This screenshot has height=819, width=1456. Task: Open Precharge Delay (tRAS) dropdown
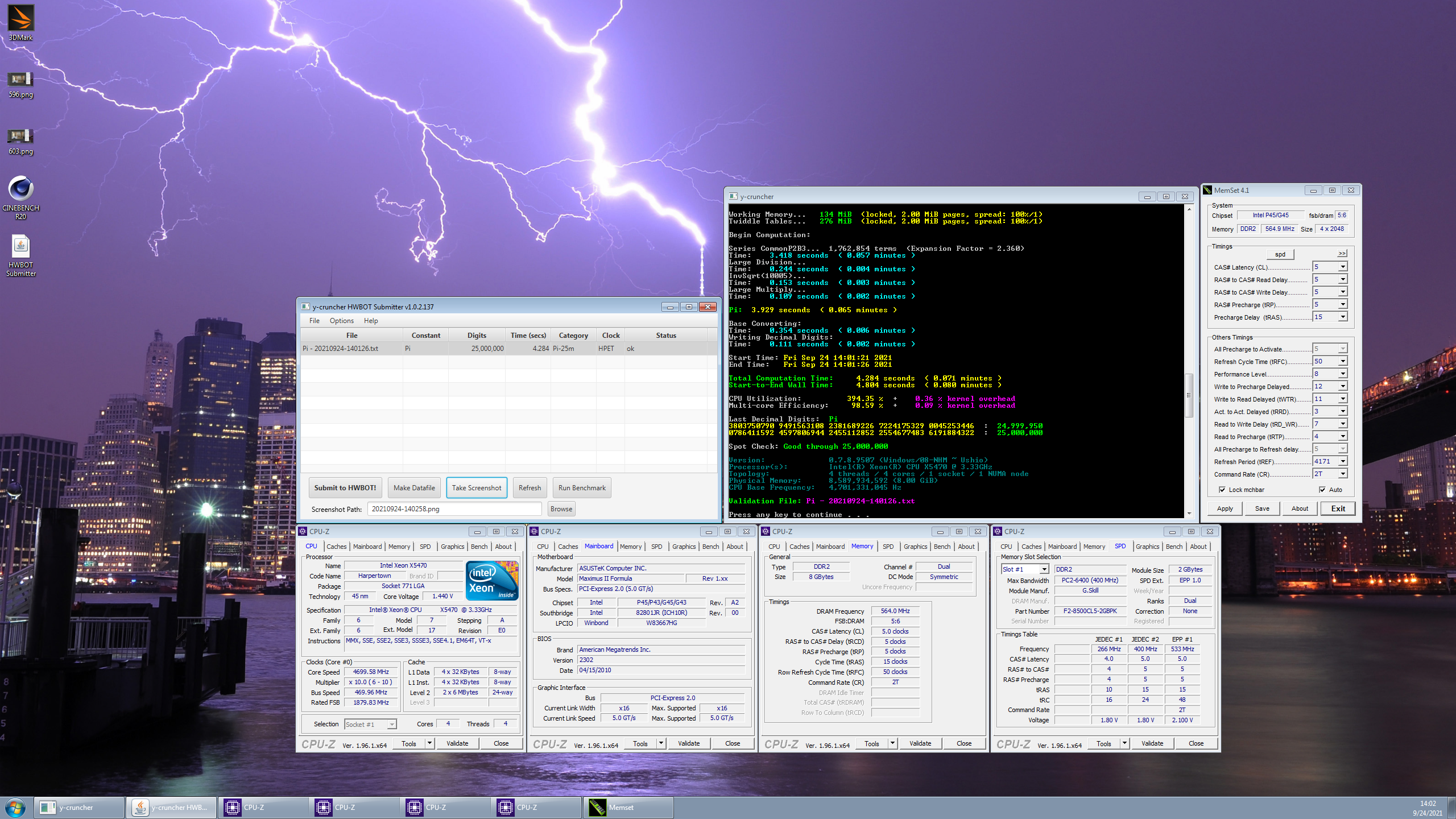coord(1343,317)
